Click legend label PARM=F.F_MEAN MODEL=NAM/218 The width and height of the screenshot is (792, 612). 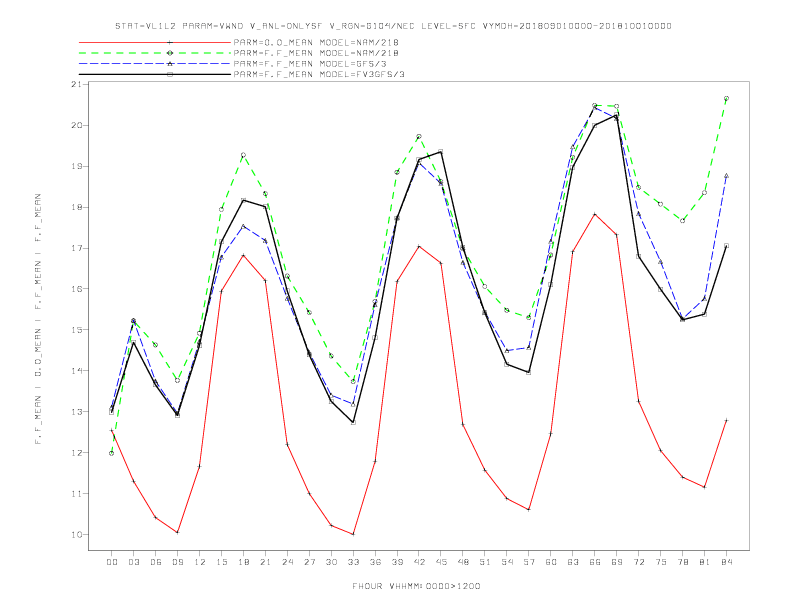coord(316,53)
